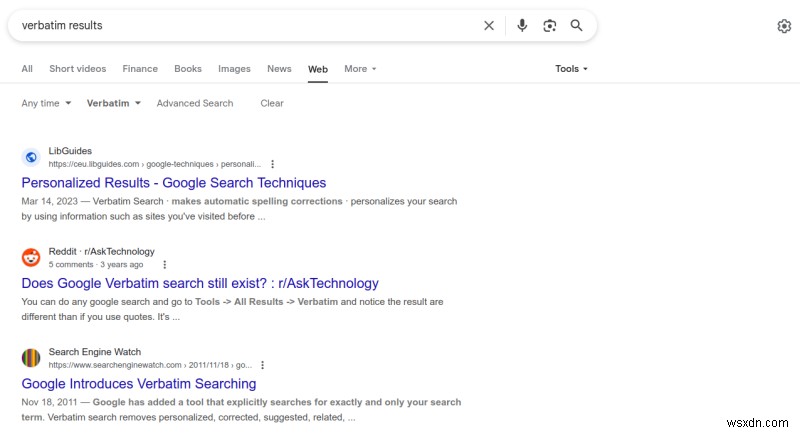
Task: Click the searchenginewatch.com URL breadcrumb
Action: pos(150,365)
